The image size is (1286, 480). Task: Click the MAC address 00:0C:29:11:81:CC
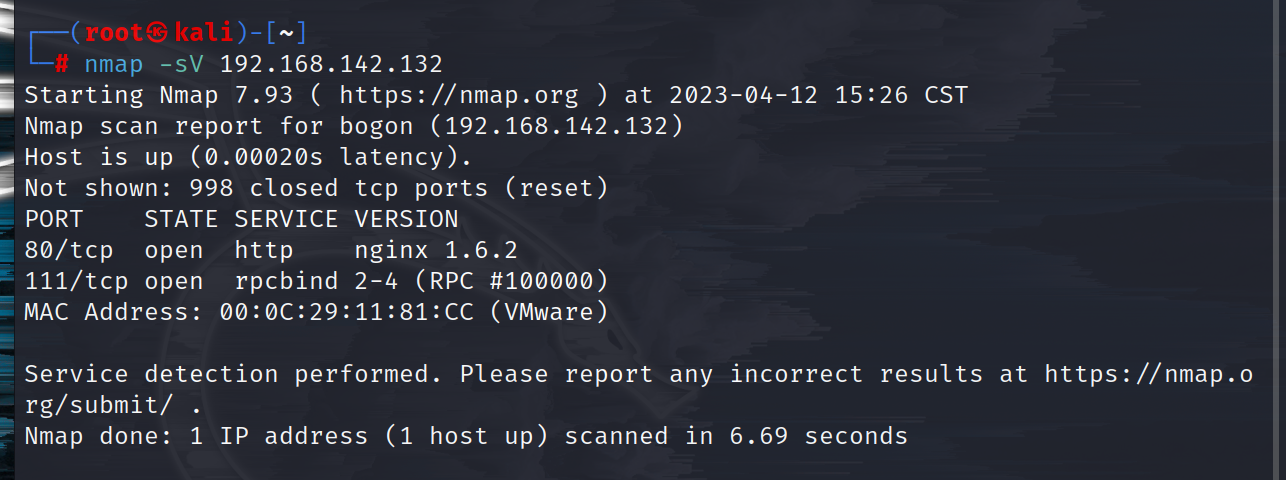point(346,312)
